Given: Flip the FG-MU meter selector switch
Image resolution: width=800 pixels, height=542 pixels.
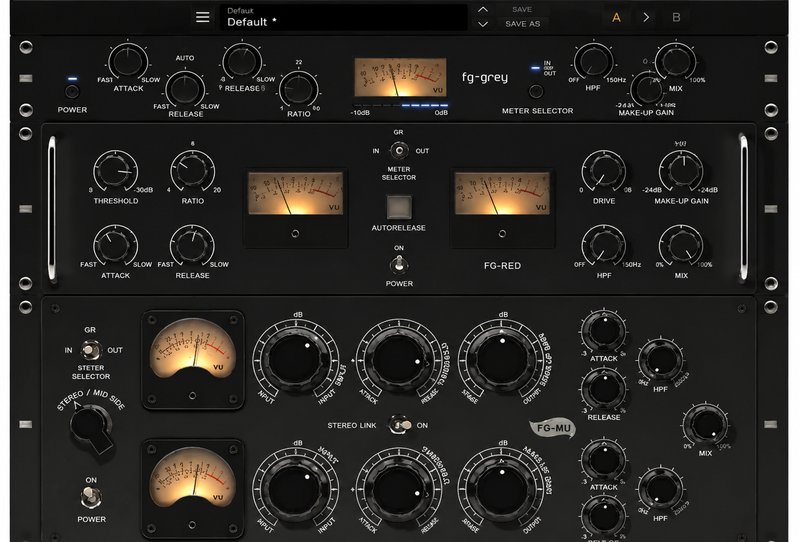Looking at the screenshot, I should (x=90, y=350).
